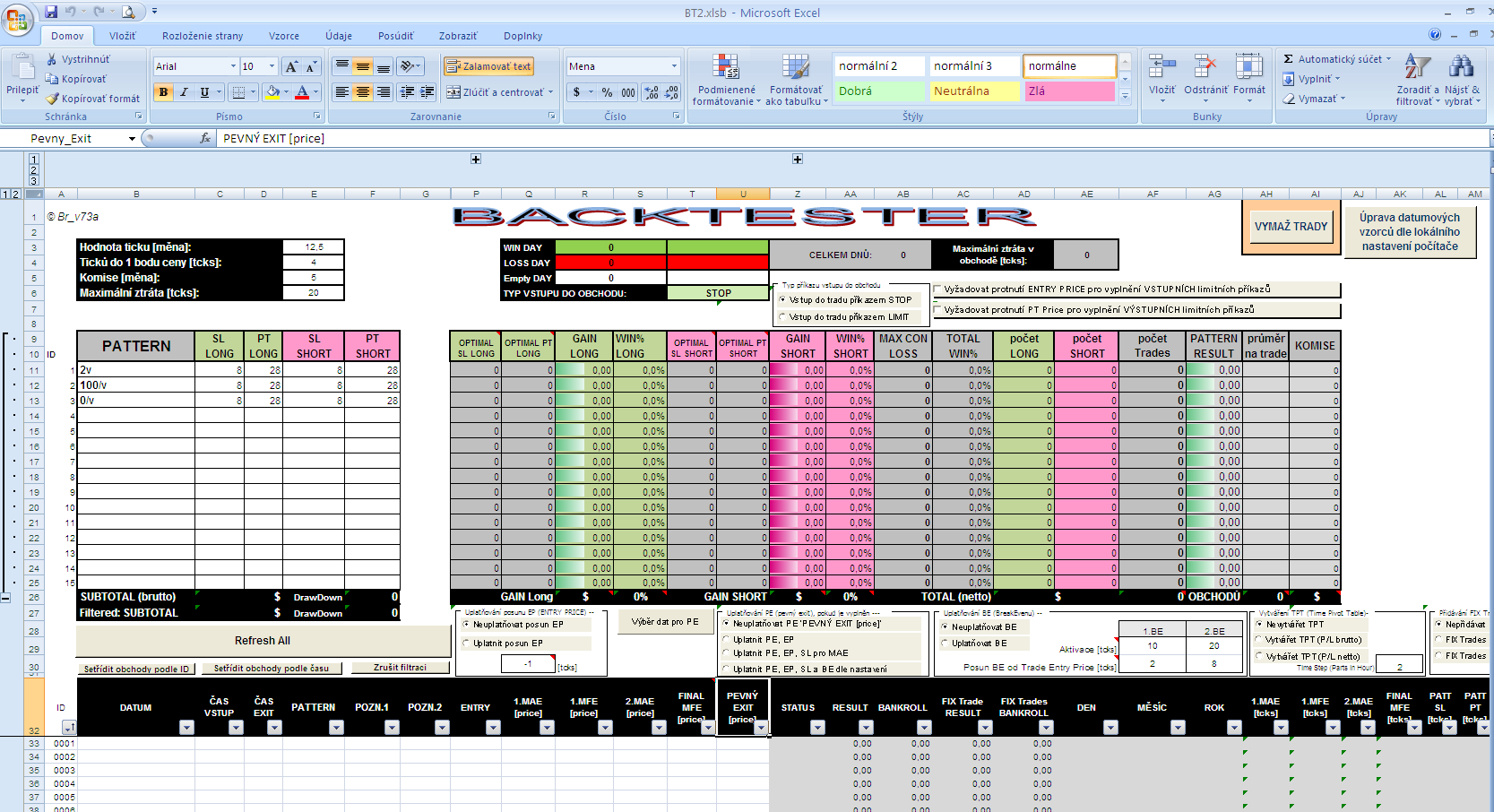The width and height of the screenshot is (1494, 812).
Task: Apply the yellow Neutrálna cell style
Action: [974, 91]
